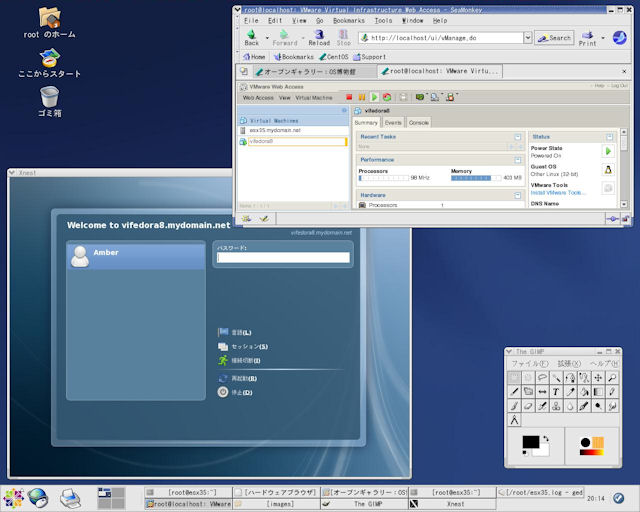The image size is (640, 512).
Task: Collapse the Recent Tasks panel
Action: 518,137
